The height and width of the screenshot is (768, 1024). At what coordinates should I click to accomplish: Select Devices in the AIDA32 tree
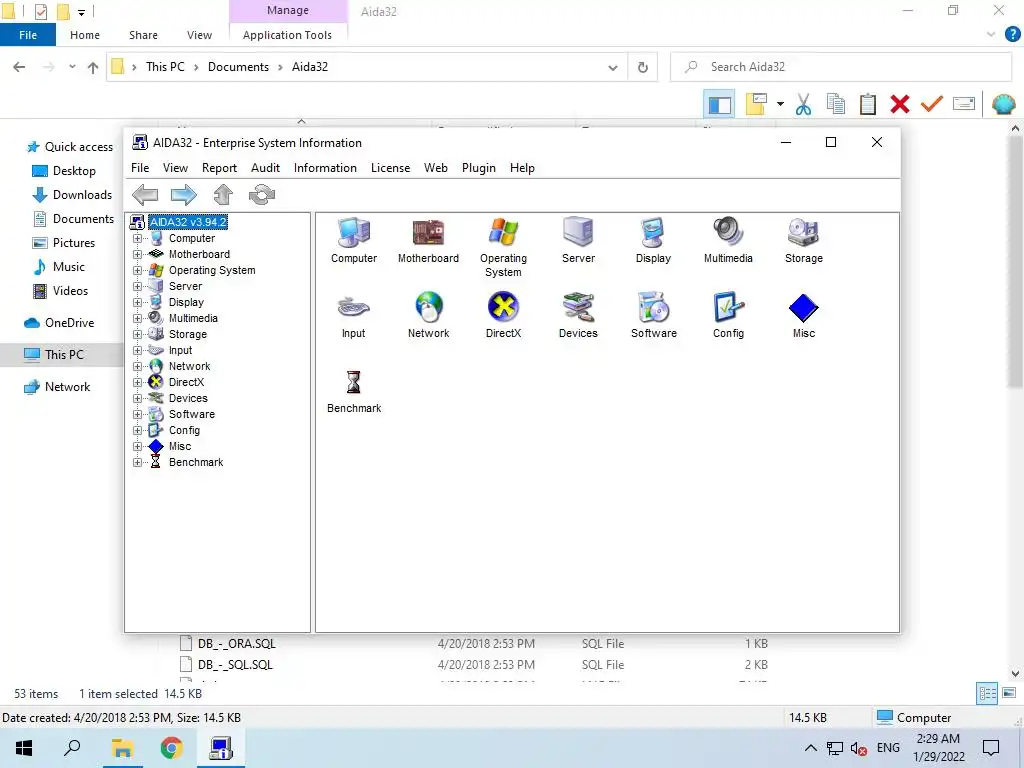pyautogui.click(x=188, y=398)
